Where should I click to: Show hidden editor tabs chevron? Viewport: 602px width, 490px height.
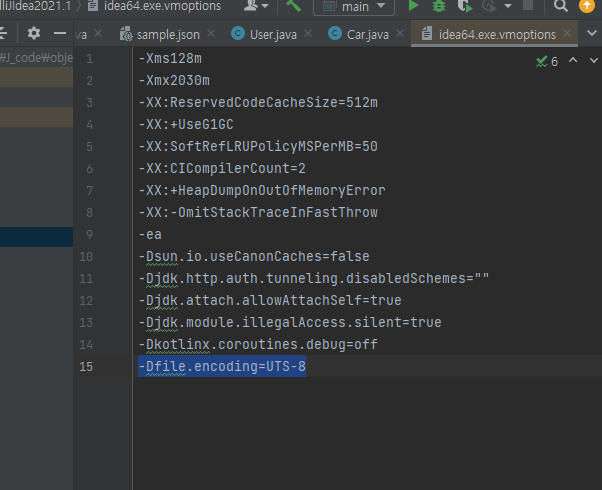coord(592,33)
